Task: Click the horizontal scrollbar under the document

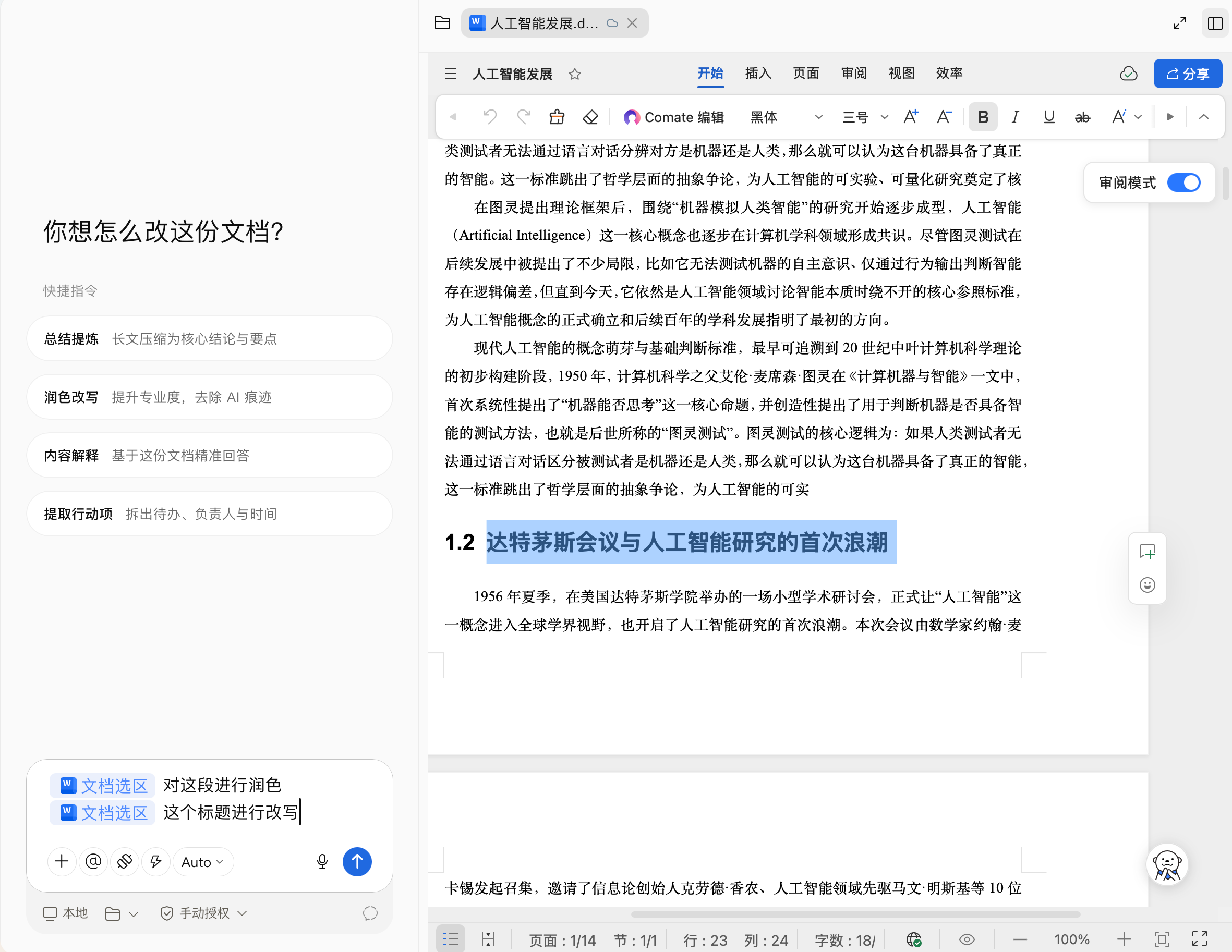Action: (x=855, y=914)
